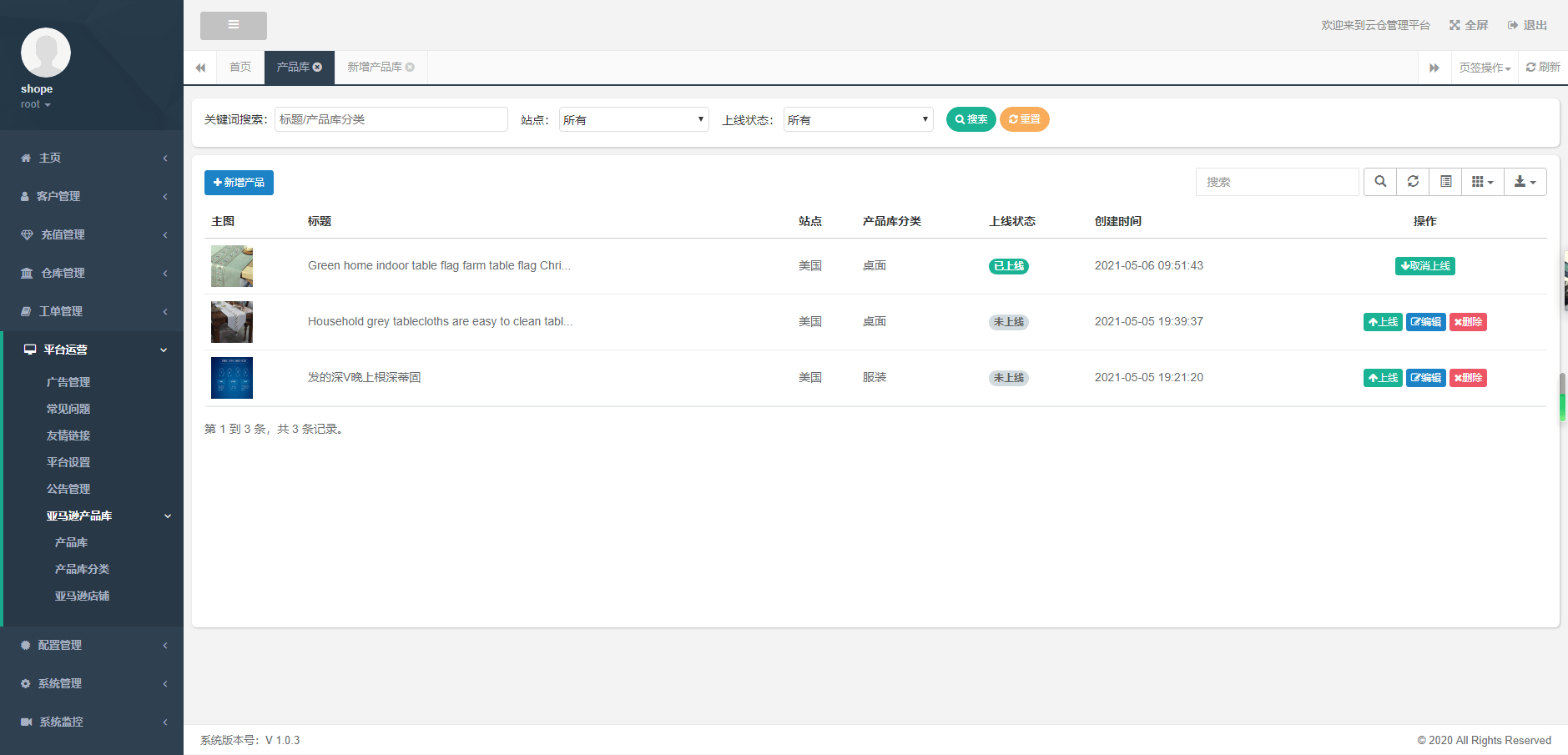This screenshot has height=755, width=1568.
Task: Close the 产品库 tab
Action: pyautogui.click(x=318, y=68)
